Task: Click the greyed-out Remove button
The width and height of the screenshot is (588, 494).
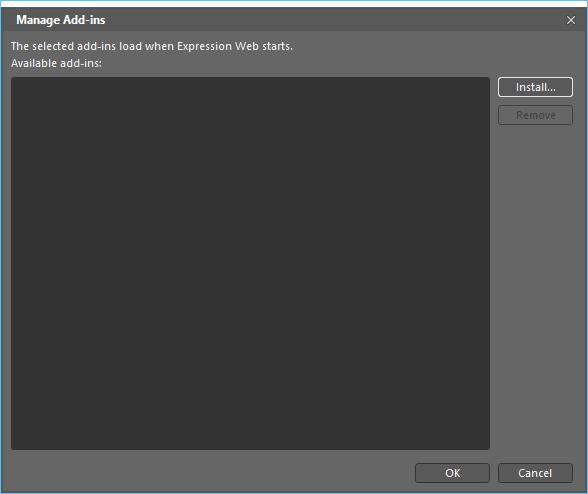Action: 535,115
